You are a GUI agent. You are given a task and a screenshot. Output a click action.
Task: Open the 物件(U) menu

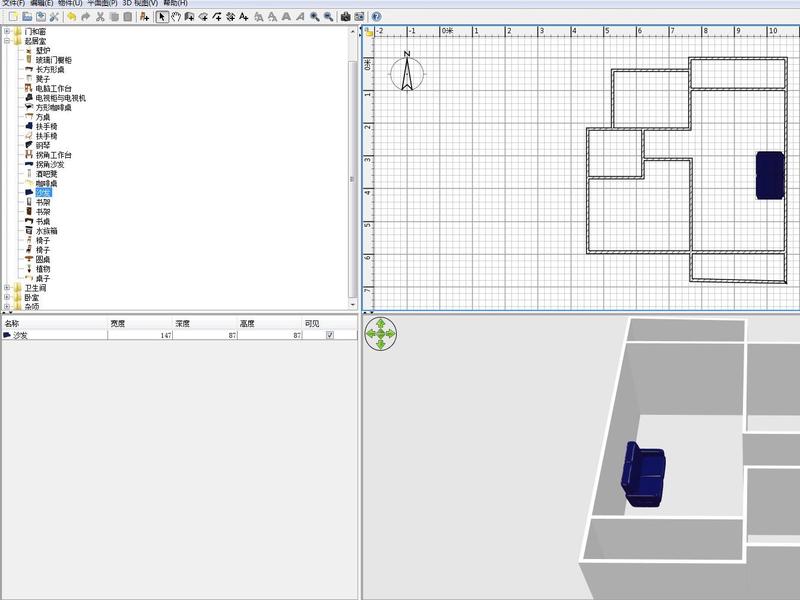click(70, 3)
